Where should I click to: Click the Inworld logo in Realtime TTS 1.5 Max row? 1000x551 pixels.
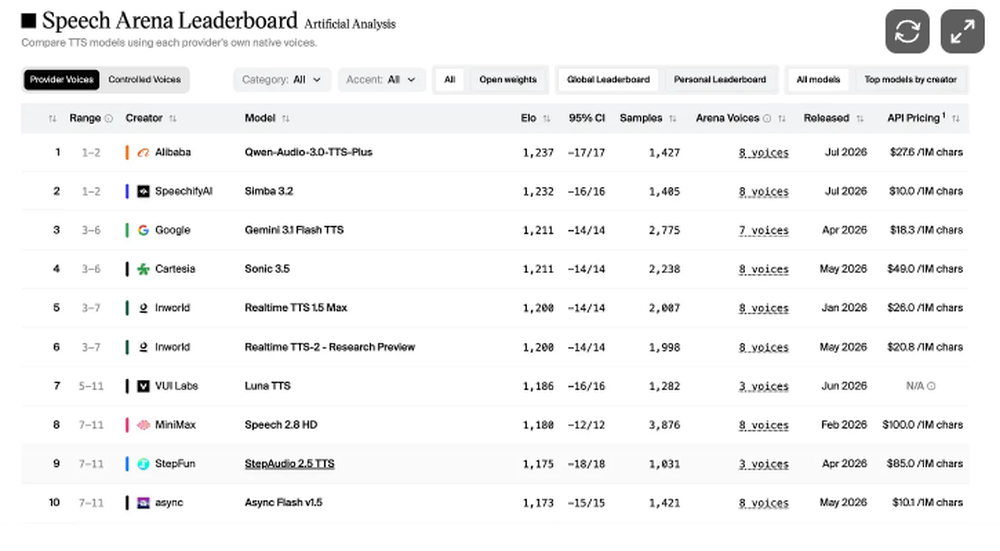click(143, 308)
